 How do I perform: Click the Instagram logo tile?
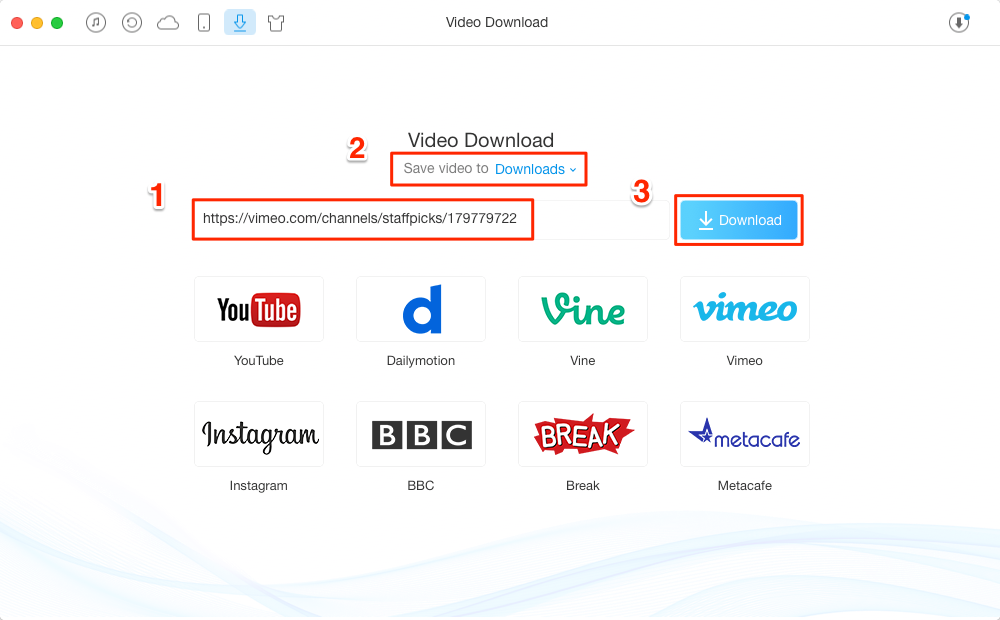click(x=259, y=434)
